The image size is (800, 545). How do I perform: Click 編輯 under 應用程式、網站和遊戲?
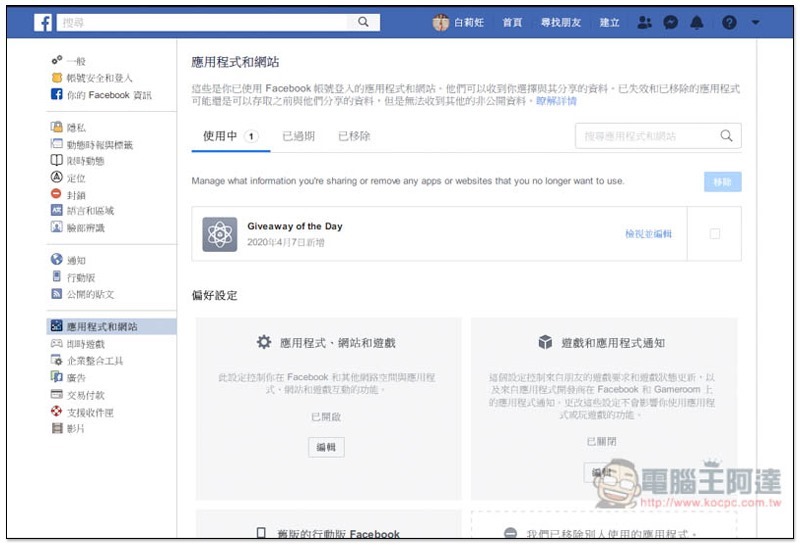pos(326,447)
